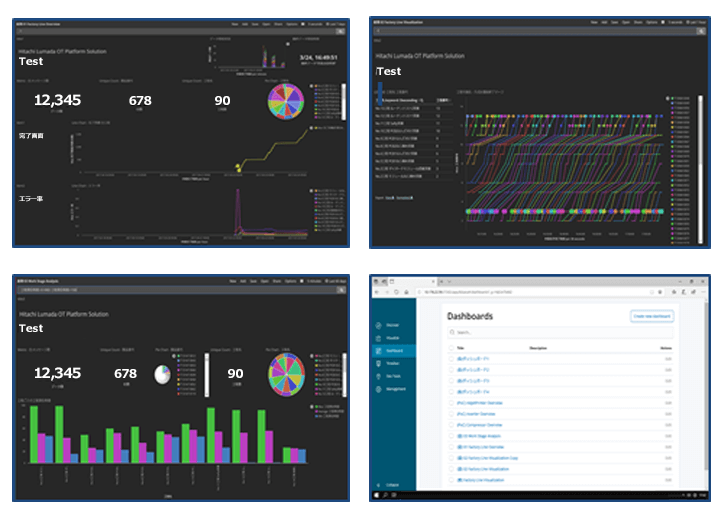This screenshot has width=720, height=520.
Task: Click the Dashboards page vertical scrollbar
Action: [706, 386]
